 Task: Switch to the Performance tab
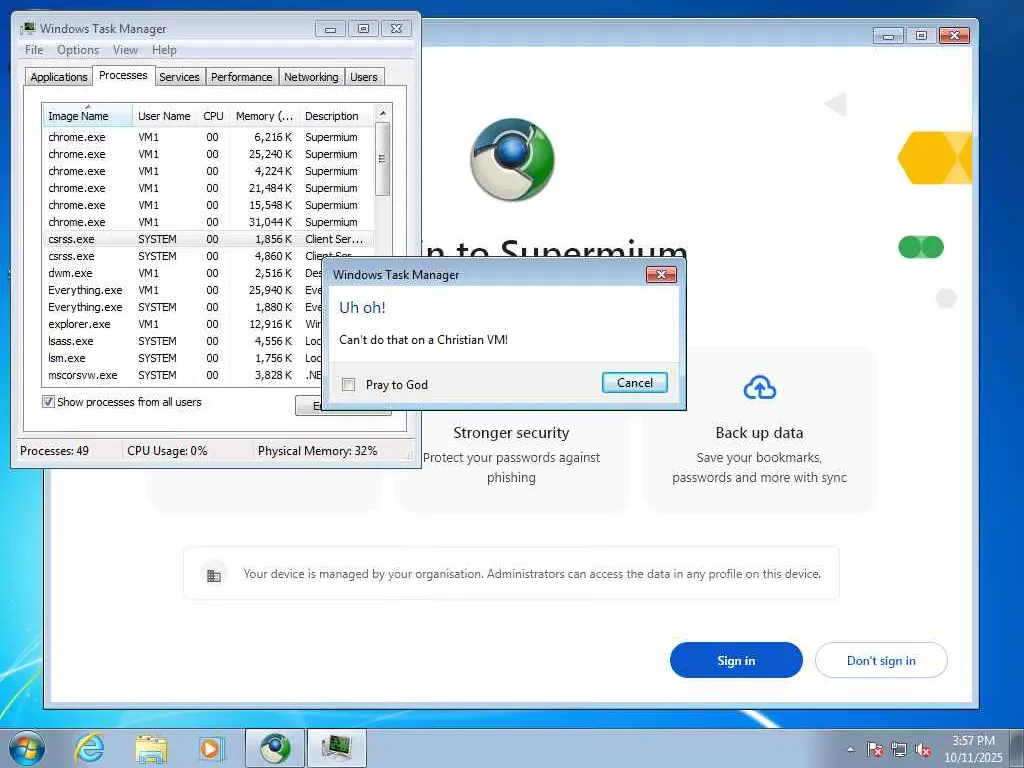[x=241, y=77]
